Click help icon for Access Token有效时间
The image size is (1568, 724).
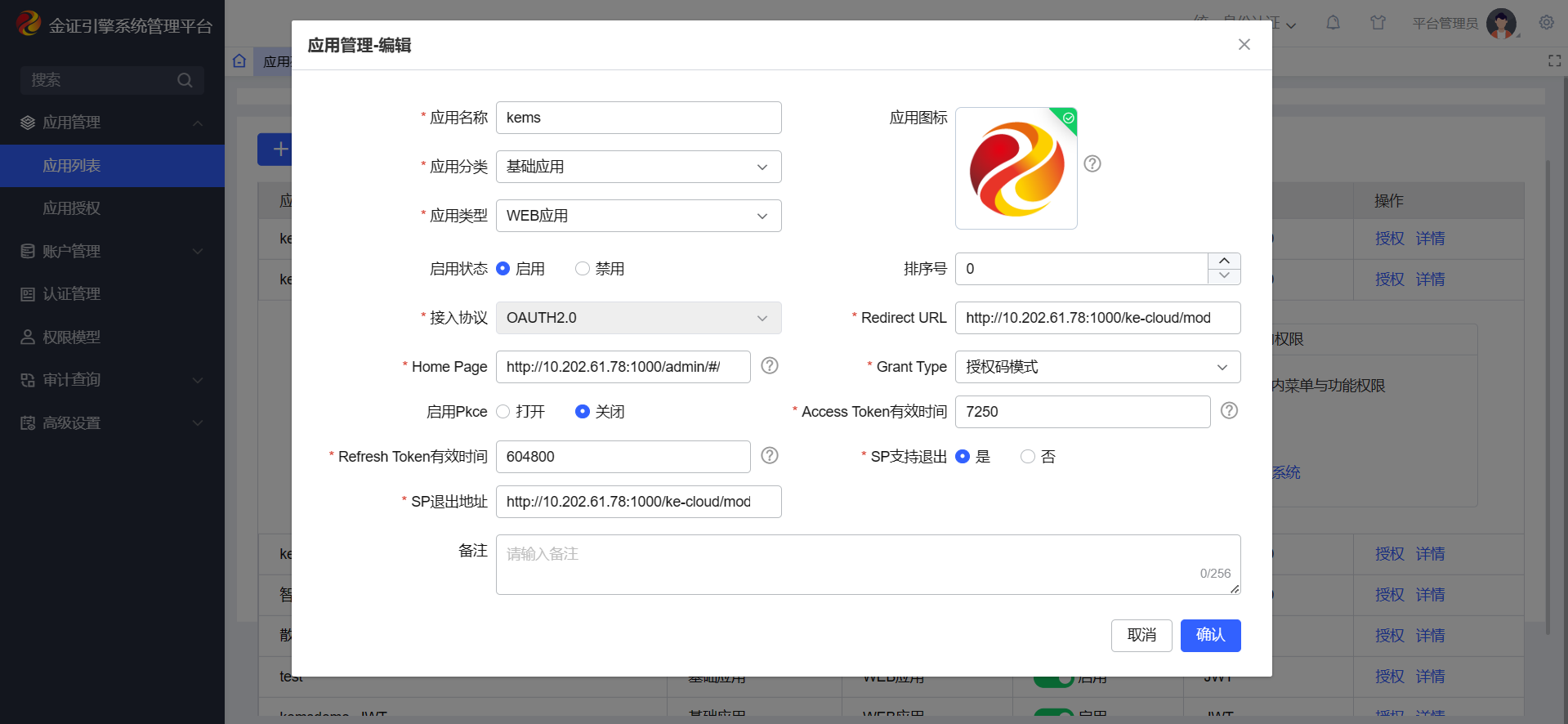tap(1229, 410)
